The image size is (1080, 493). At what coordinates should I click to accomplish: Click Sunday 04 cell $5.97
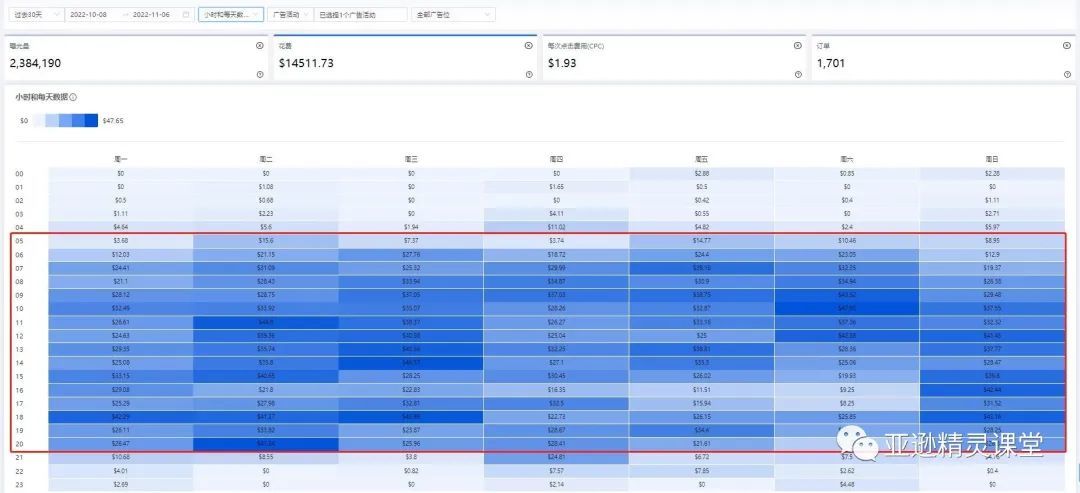(x=992, y=227)
